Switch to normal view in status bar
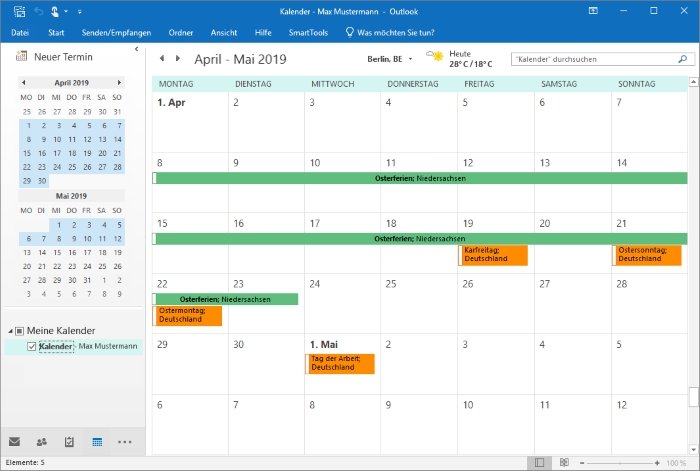The image size is (700, 471). (x=539, y=463)
